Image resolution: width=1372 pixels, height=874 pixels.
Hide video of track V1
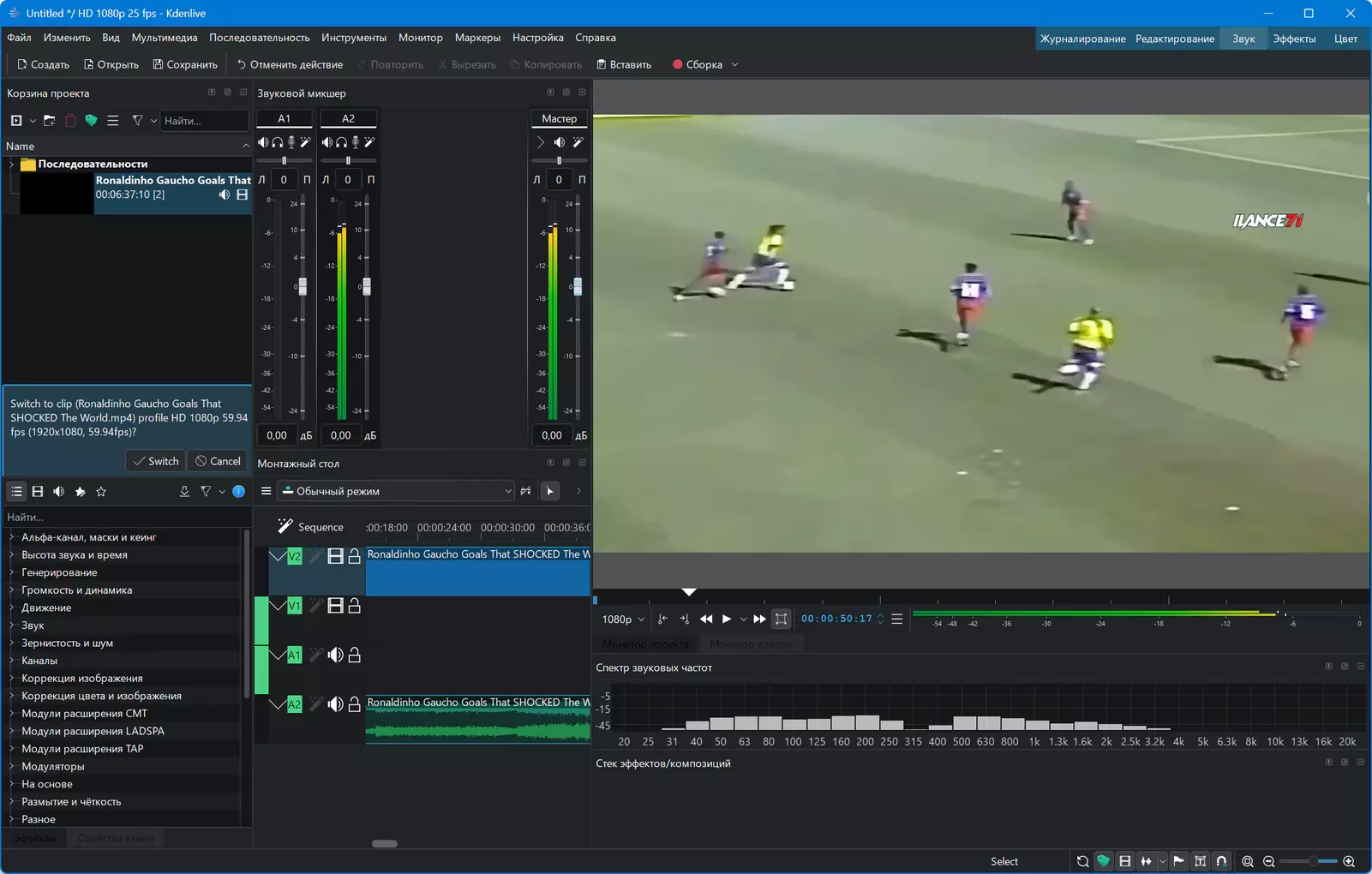coord(335,606)
